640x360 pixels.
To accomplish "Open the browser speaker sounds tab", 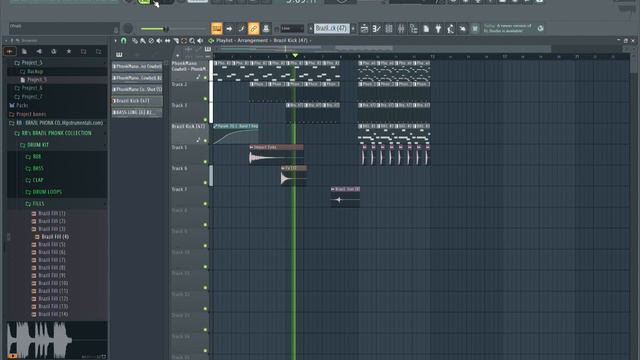I will (x=39, y=51).
